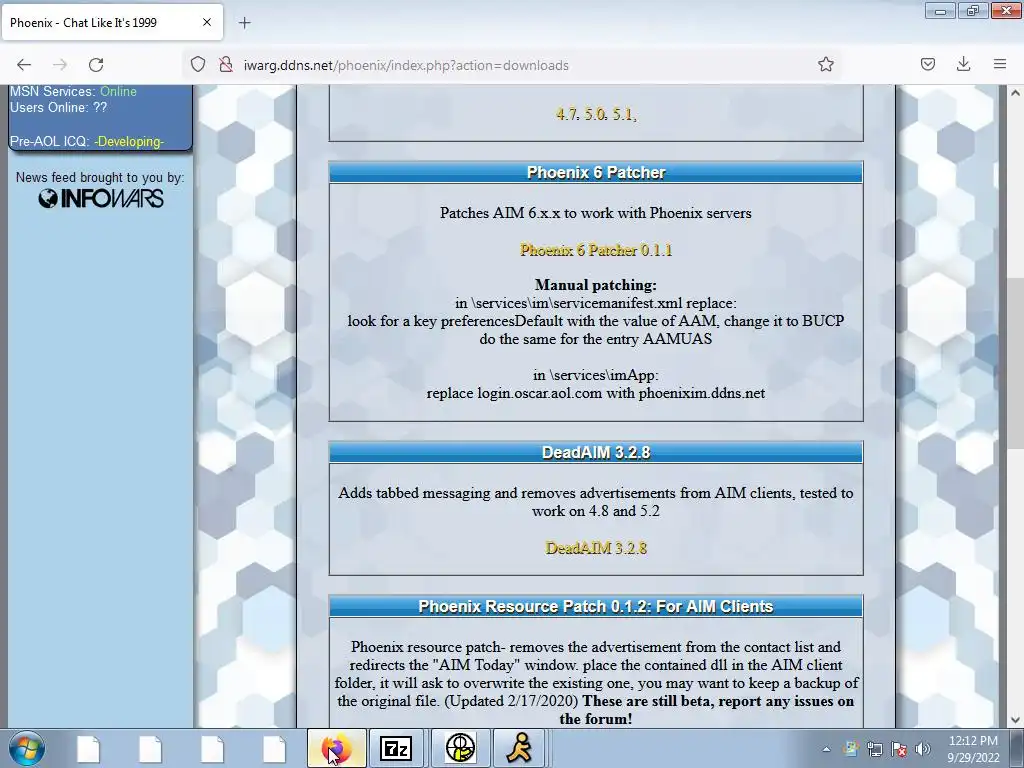Open Action Center flag icon
1024x768 pixels.
pos(899,749)
